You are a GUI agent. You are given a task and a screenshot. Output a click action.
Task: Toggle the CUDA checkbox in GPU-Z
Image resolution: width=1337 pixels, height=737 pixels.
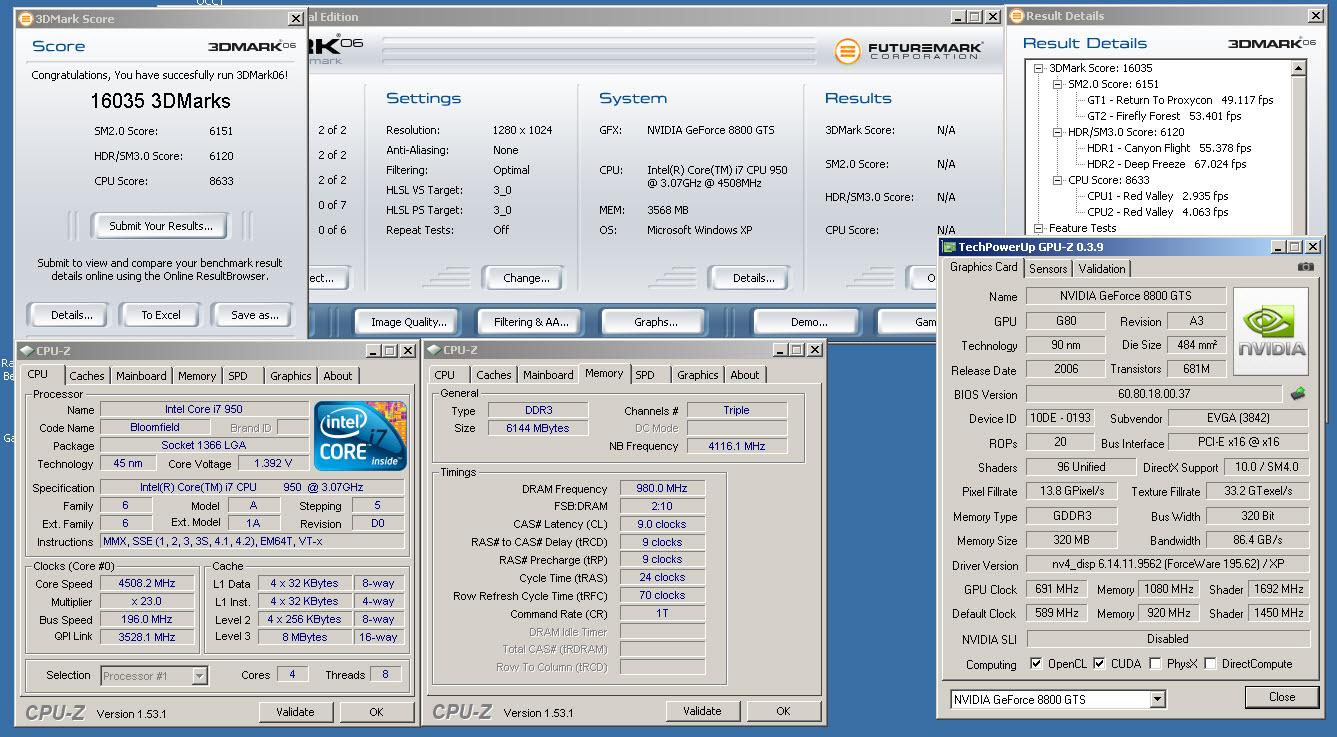coord(1099,664)
